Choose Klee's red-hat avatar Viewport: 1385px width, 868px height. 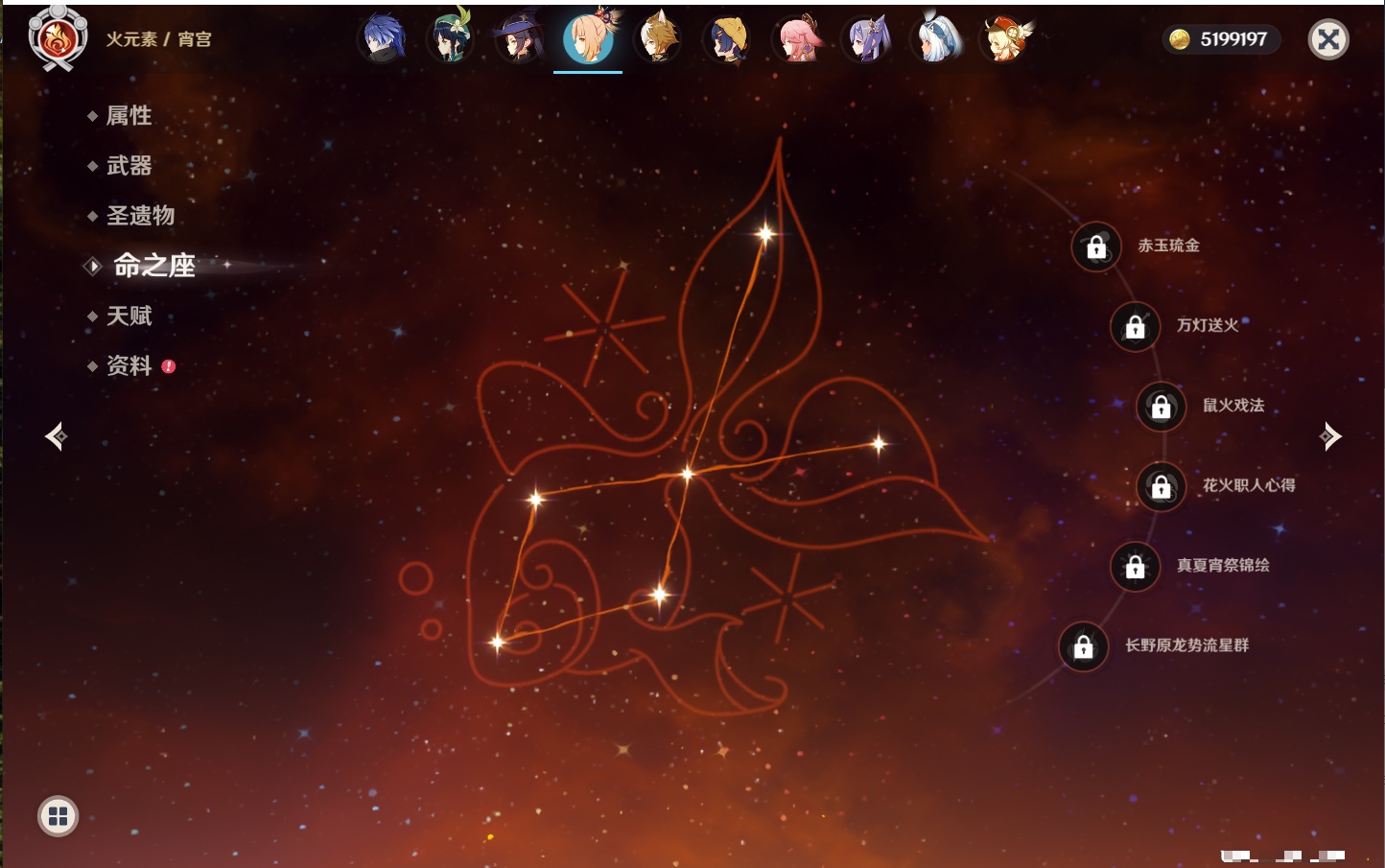point(1004,40)
